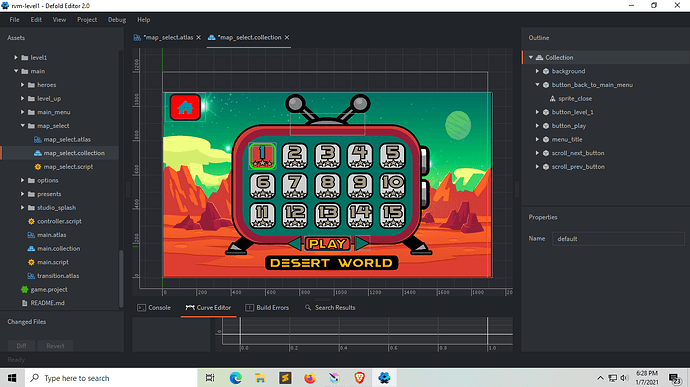
Task: Click the Windows Start button
Action: tap(12, 378)
